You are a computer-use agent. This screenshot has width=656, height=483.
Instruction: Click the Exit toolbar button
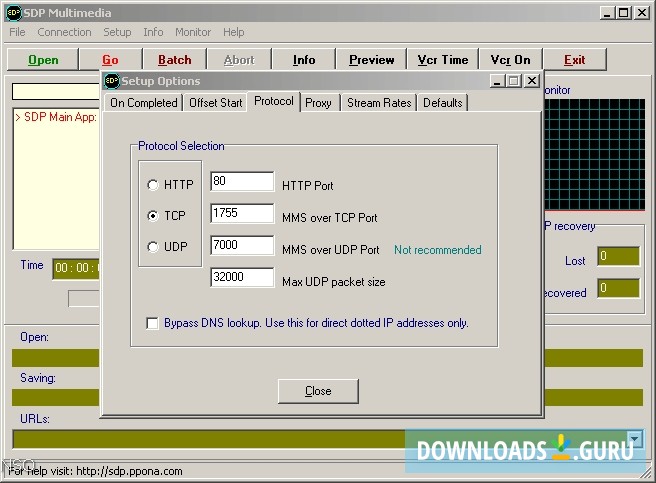point(574,60)
